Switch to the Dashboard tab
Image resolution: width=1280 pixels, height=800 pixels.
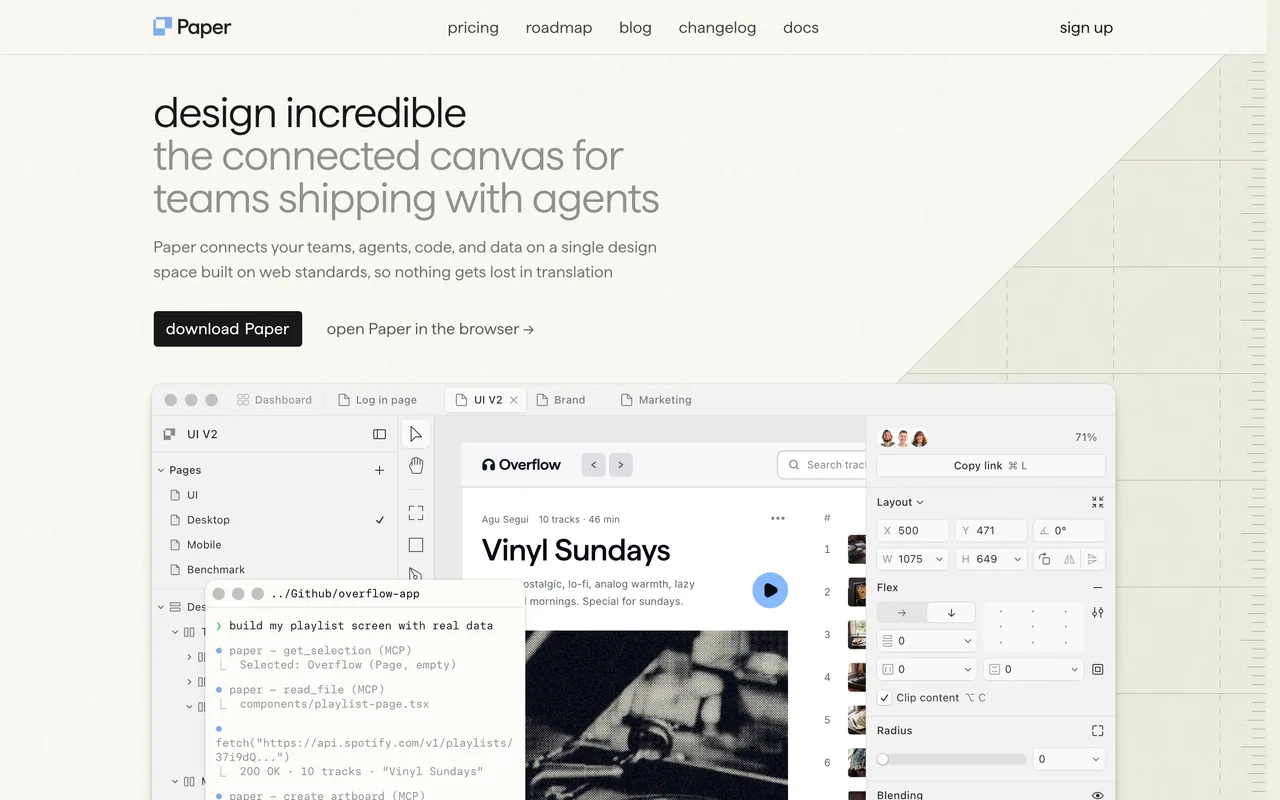tap(274, 400)
